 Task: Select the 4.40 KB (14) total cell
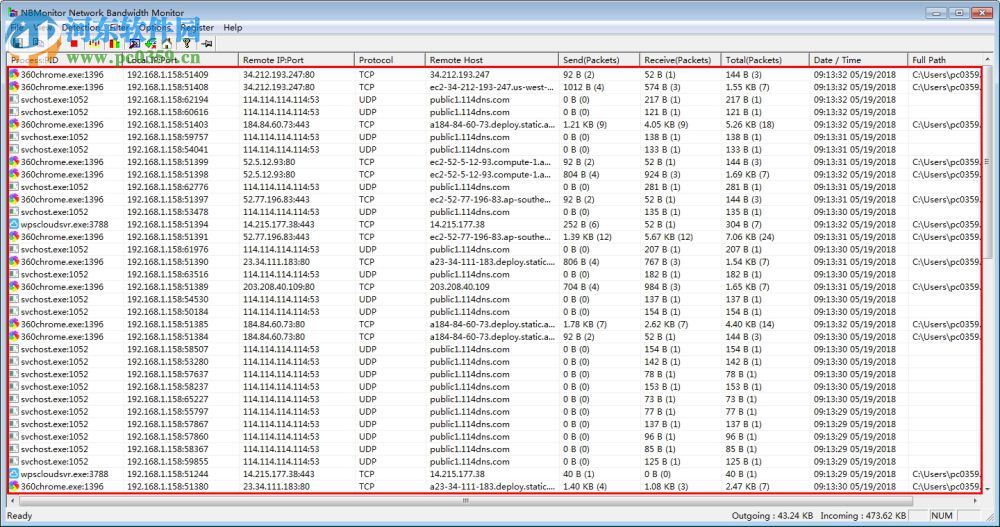pos(749,324)
